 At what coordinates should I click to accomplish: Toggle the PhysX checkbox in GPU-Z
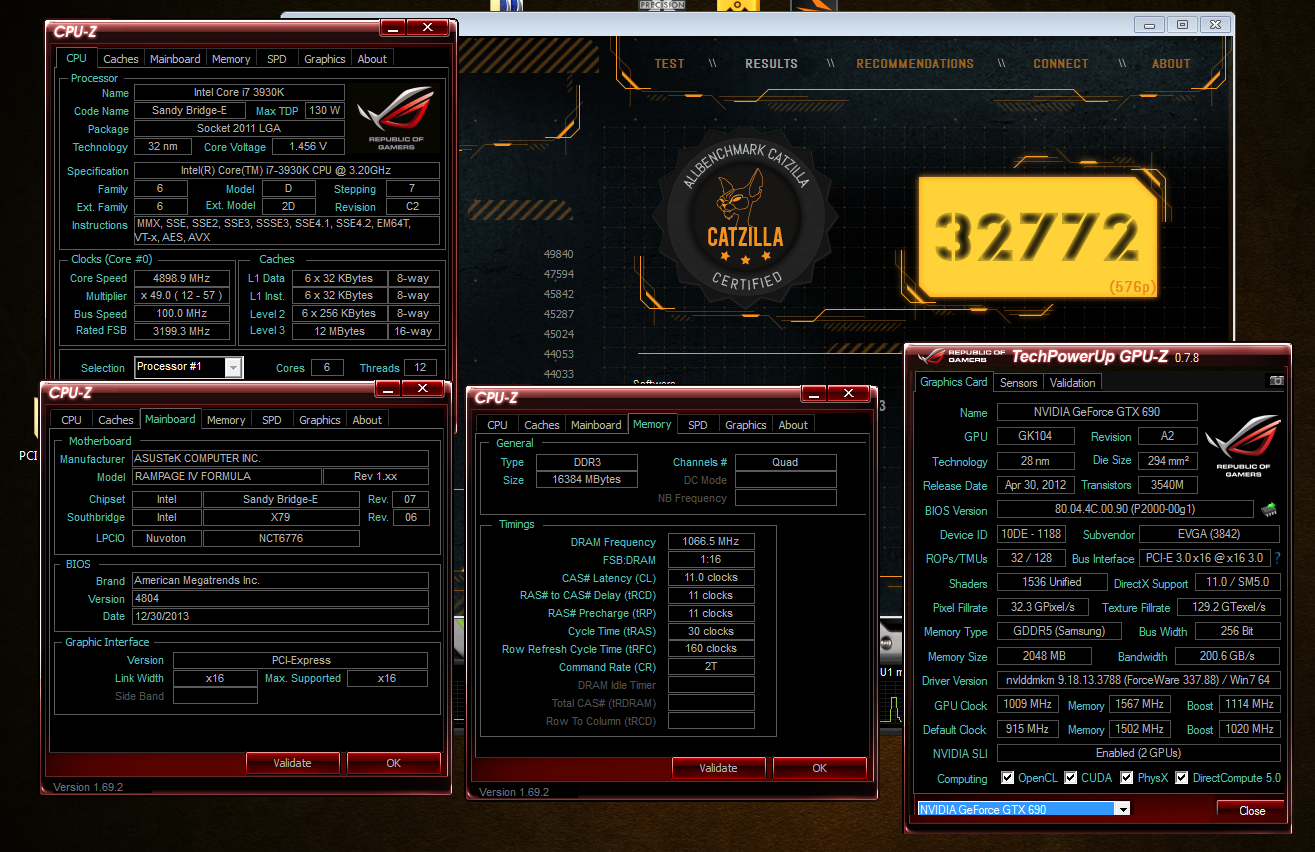pos(1127,778)
